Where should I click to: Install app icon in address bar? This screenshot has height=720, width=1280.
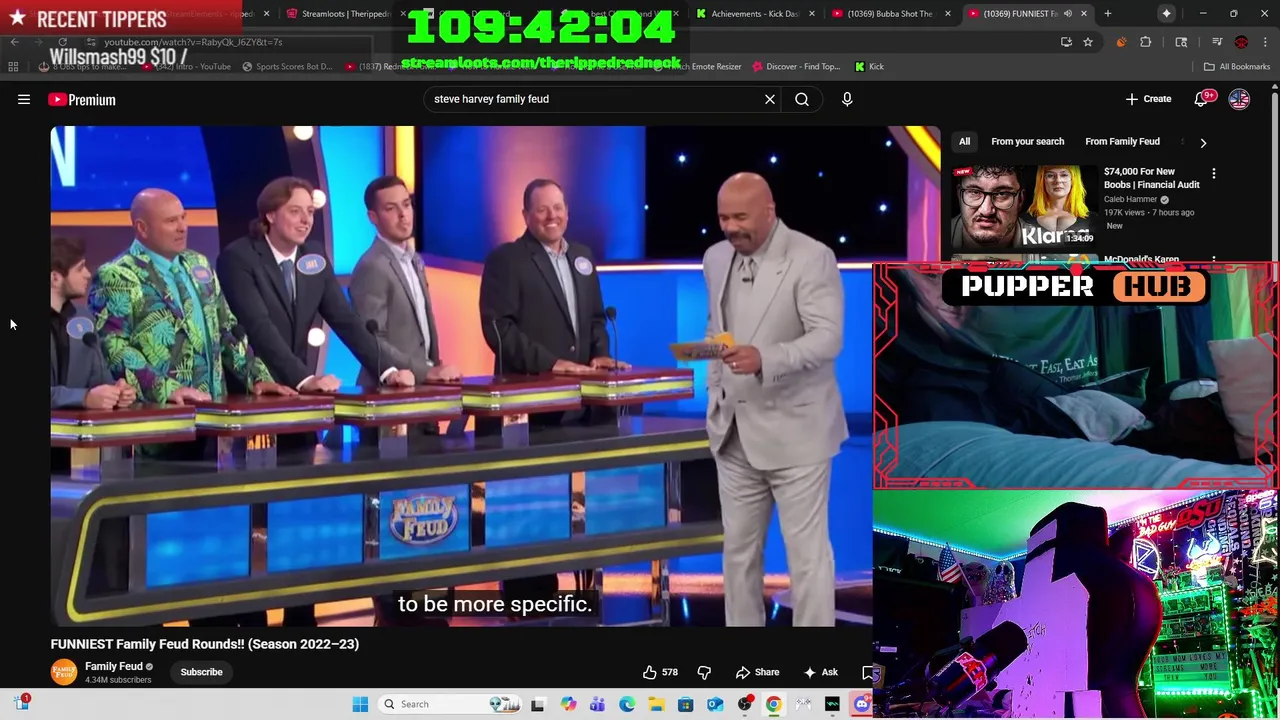[1066, 42]
